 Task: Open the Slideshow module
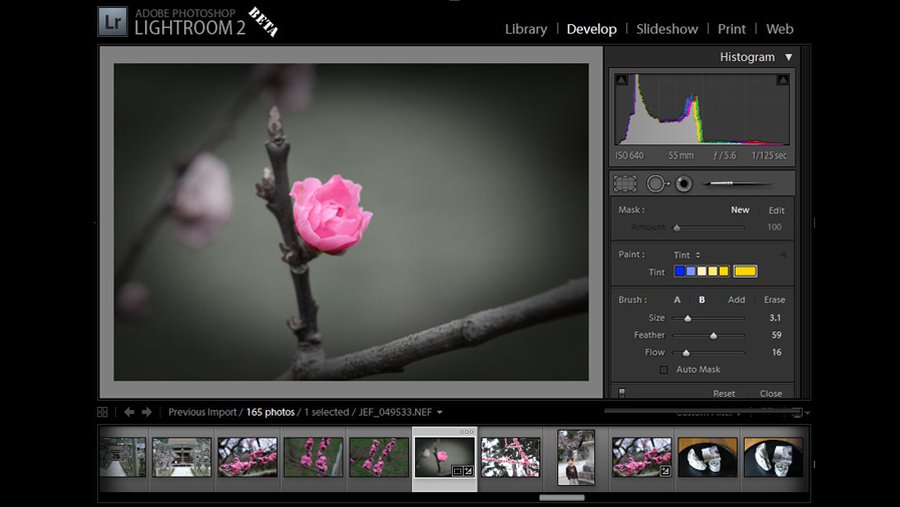pyautogui.click(x=667, y=29)
